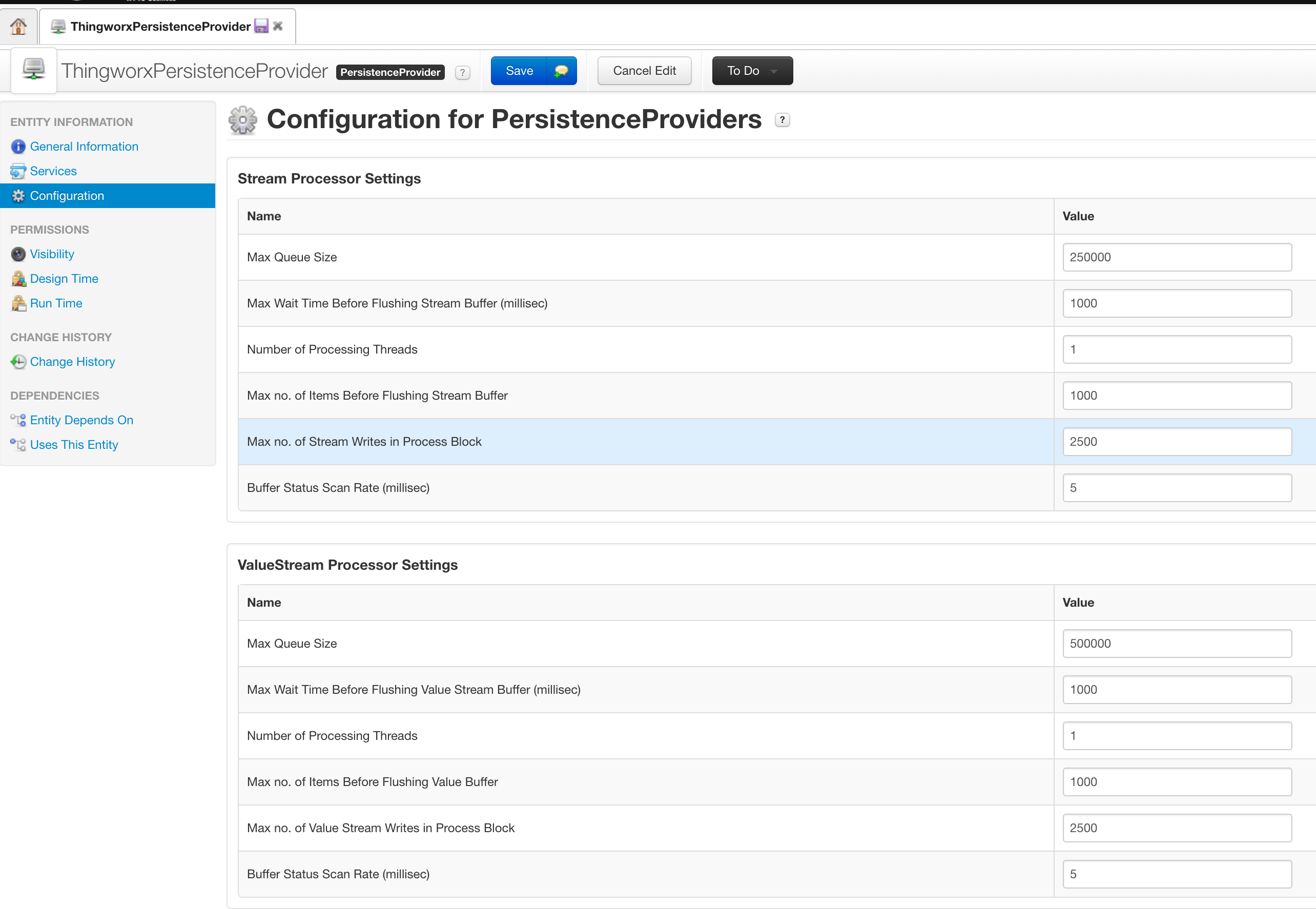Image resolution: width=1316 pixels, height=909 pixels.
Task: Open Entity Depends On dependencies
Action: tap(82, 420)
